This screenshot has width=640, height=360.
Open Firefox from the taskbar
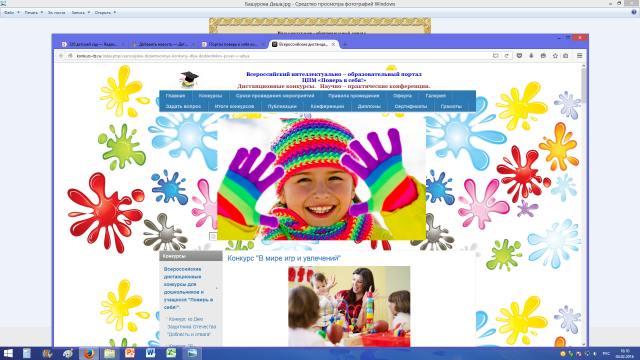click(89, 353)
